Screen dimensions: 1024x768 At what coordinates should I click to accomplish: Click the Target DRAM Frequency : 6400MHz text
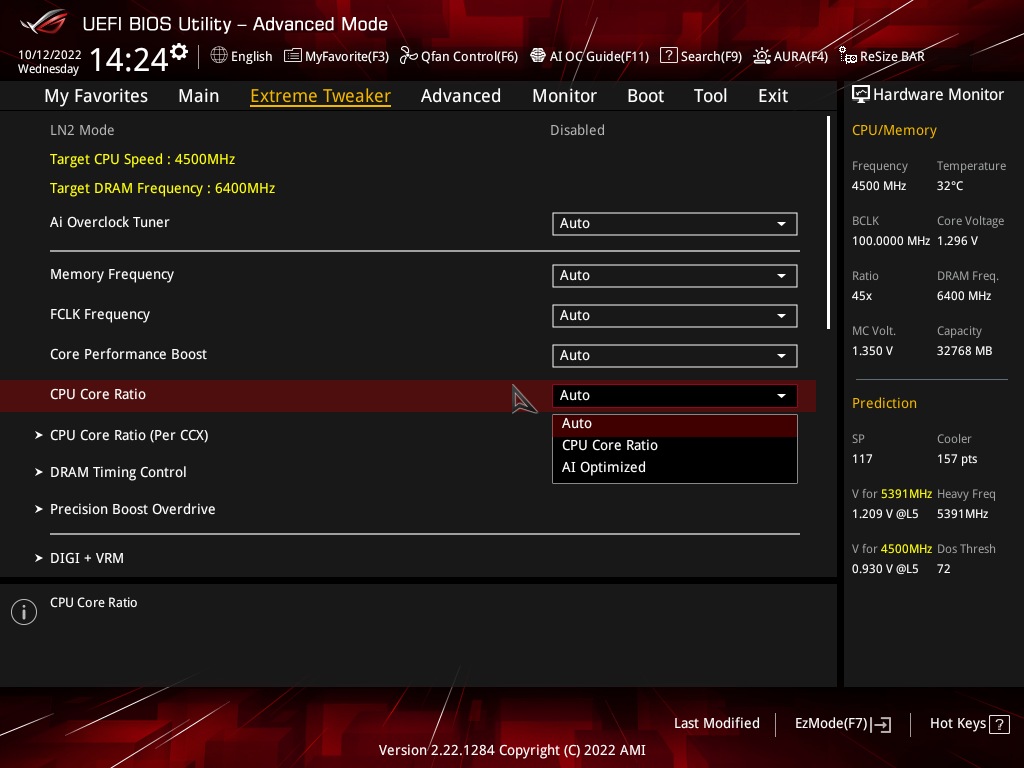[163, 188]
